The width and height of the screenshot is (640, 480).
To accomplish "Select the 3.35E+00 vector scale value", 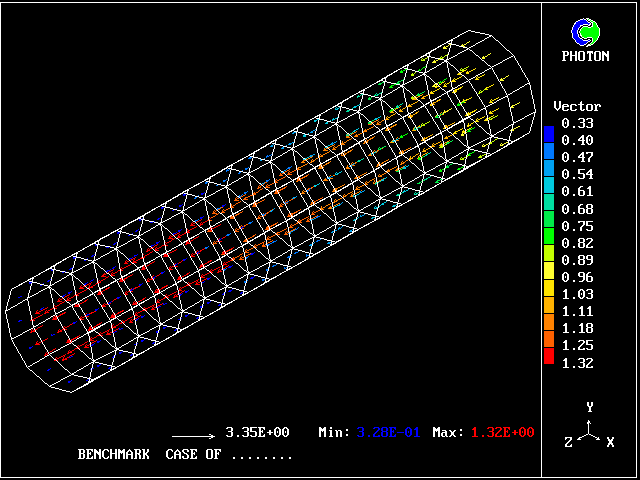I will 257,432.
